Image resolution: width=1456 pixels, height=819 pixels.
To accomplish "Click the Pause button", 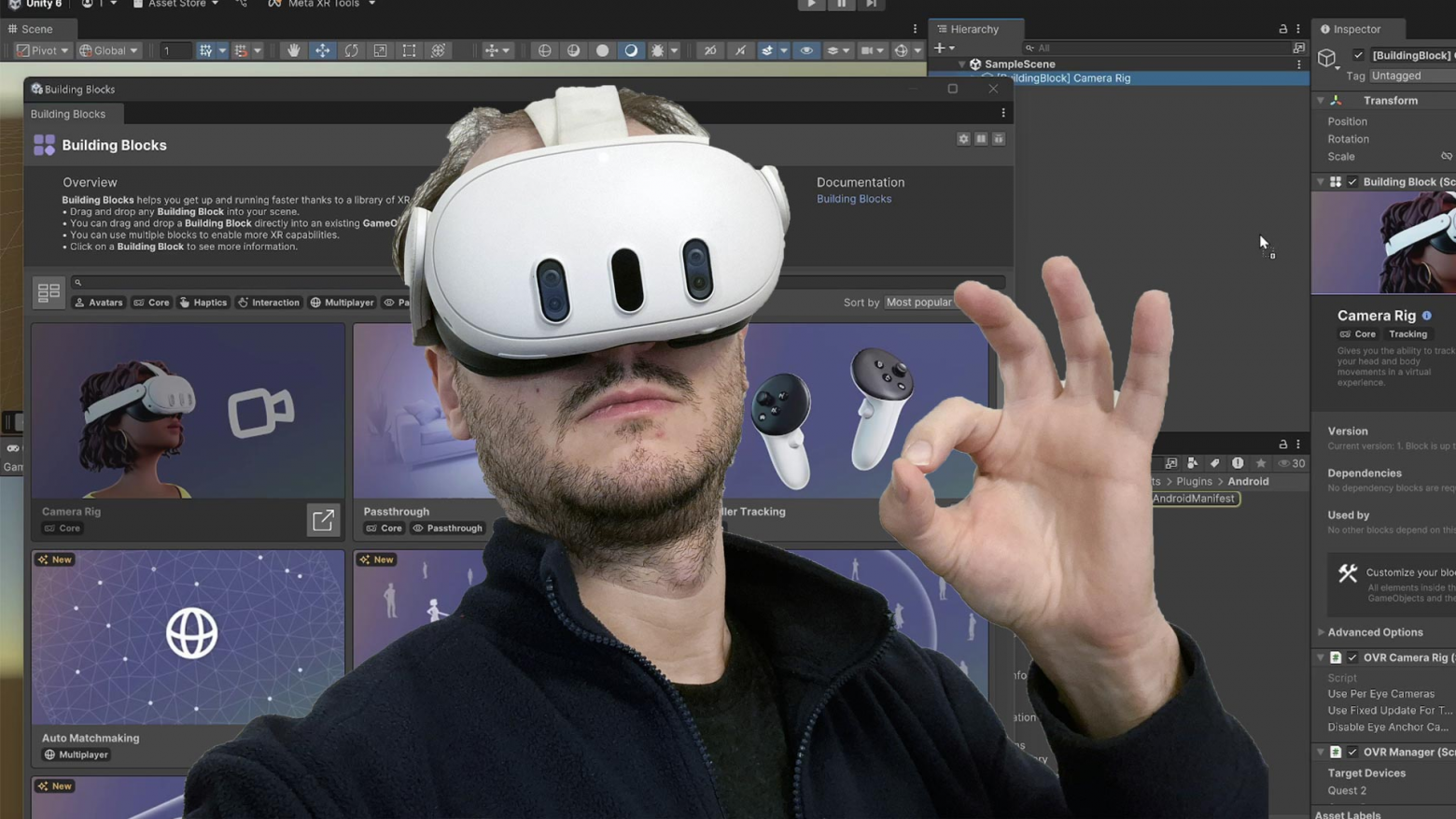I will (841, 5).
